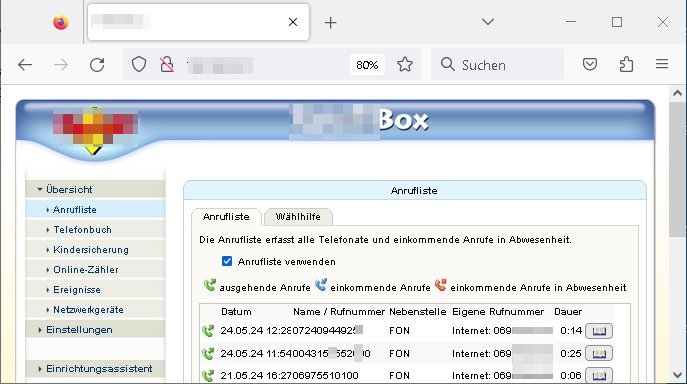This screenshot has width=687, height=384.
Task: Open Anrufliste in the sidebar
Action: (95, 210)
